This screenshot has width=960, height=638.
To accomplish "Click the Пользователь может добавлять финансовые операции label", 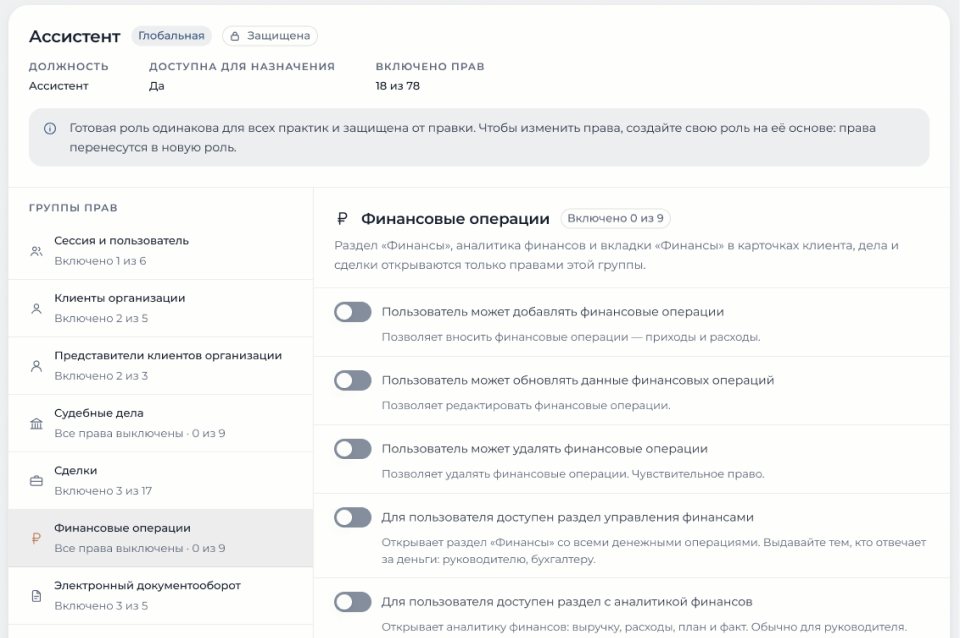I will pyautogui.click(x=553, y=312).
